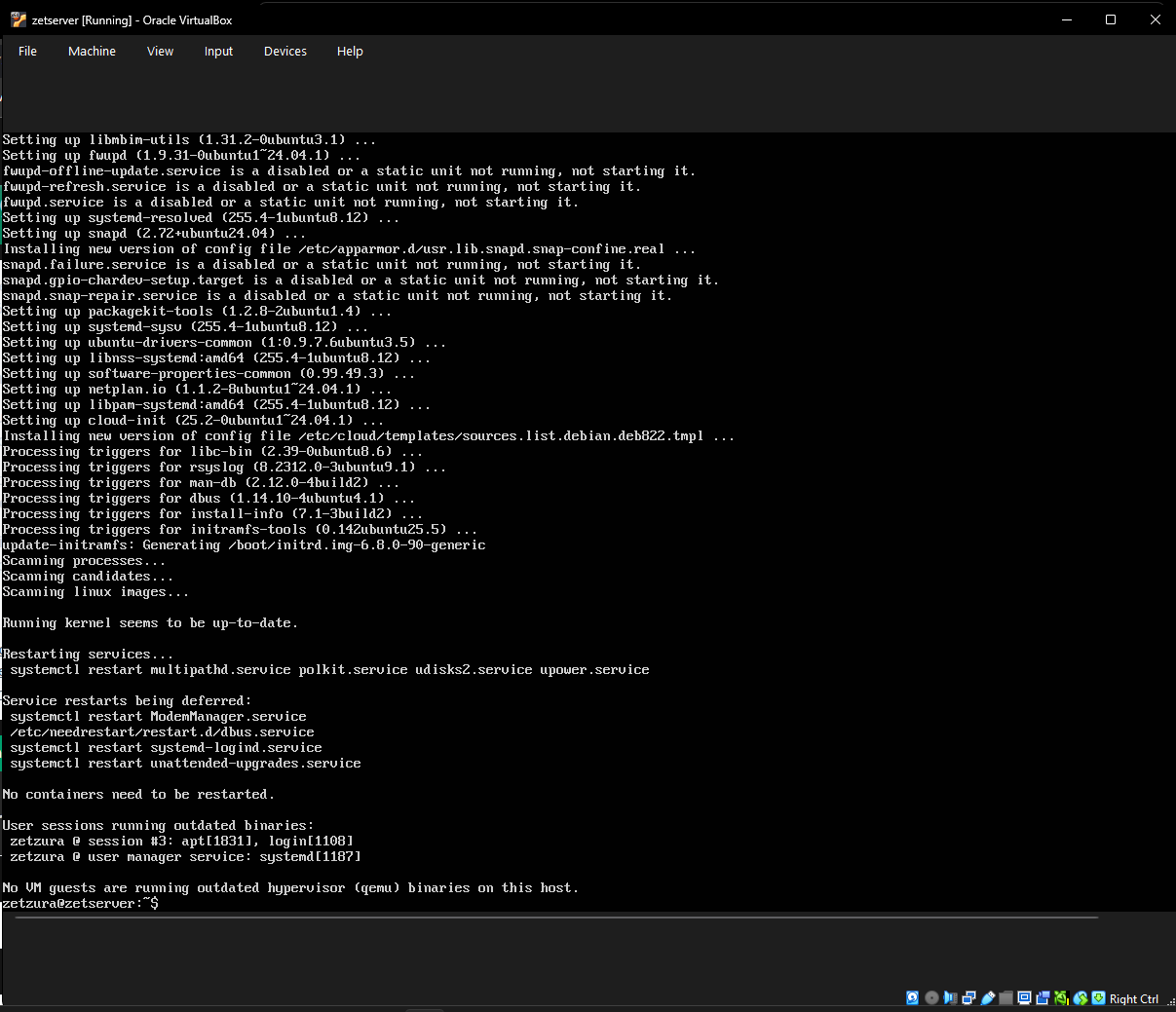Open the shared folders indicator

click(x=1005, y=997)
